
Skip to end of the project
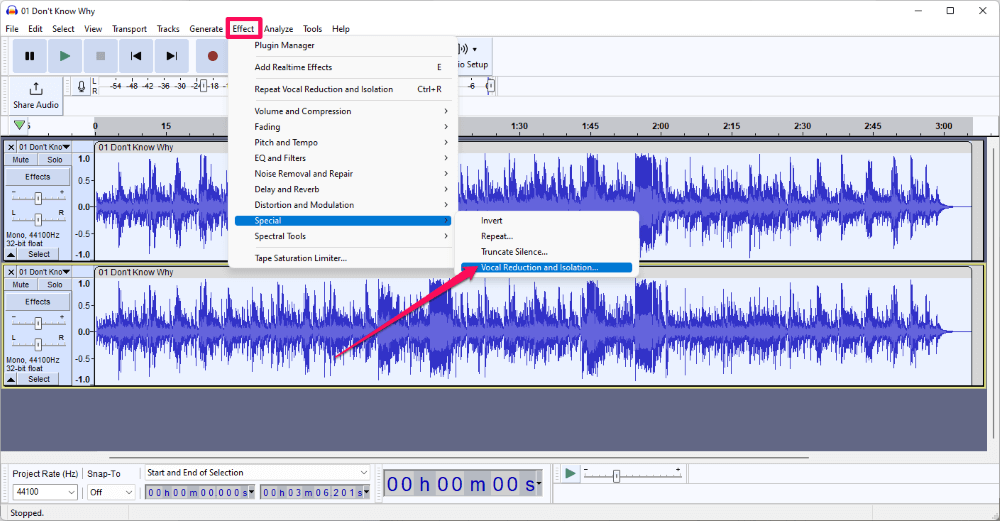[x=172, y=56]
